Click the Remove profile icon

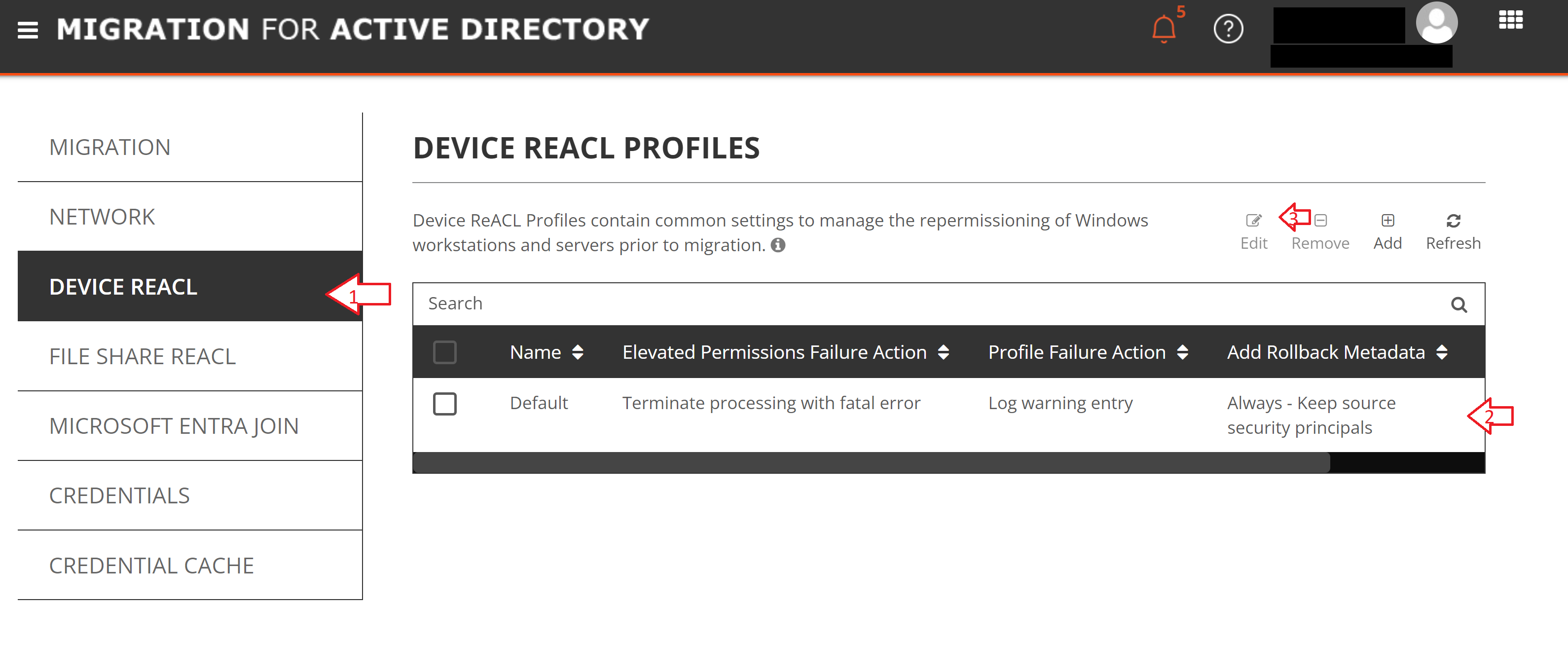tap(1319, 221)
